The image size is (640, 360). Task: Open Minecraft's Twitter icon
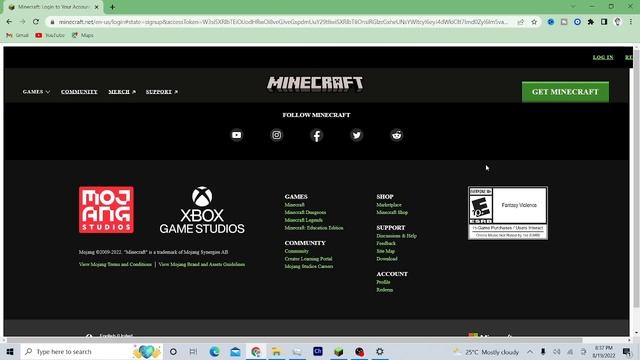pos(356,135)
